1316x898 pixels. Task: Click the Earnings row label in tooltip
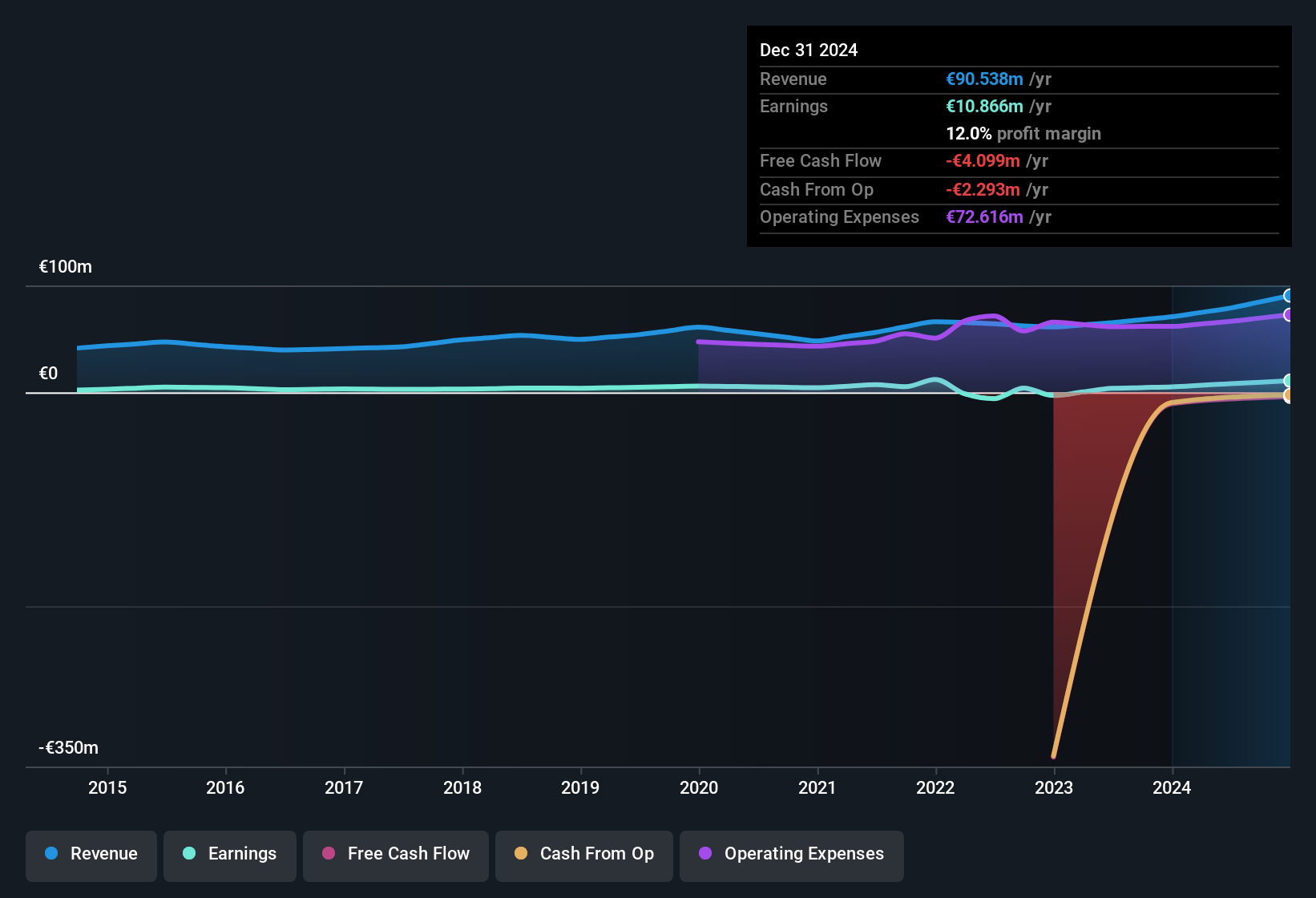793,106
